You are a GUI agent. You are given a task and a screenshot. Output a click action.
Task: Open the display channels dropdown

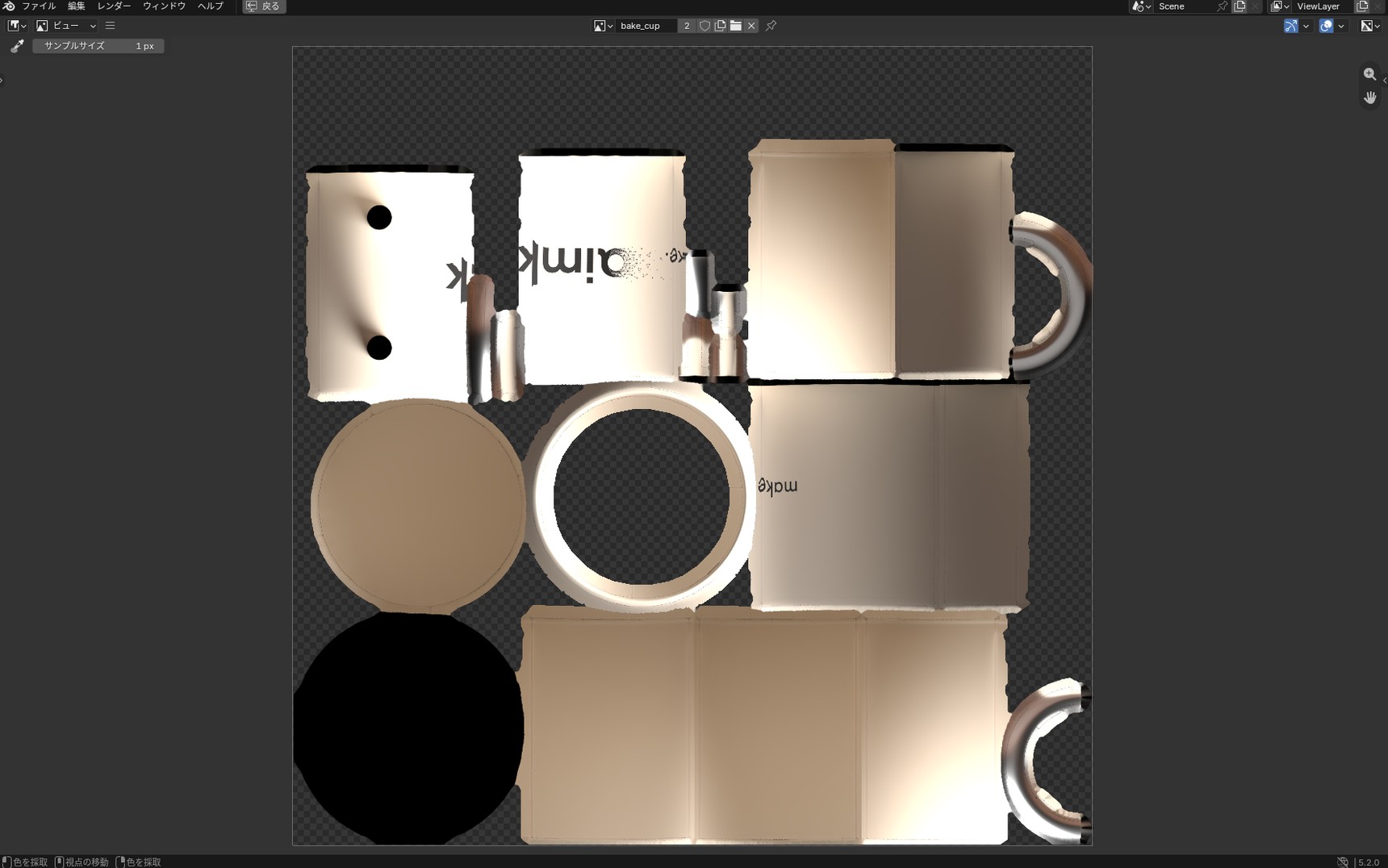(x=1370, y=26)
